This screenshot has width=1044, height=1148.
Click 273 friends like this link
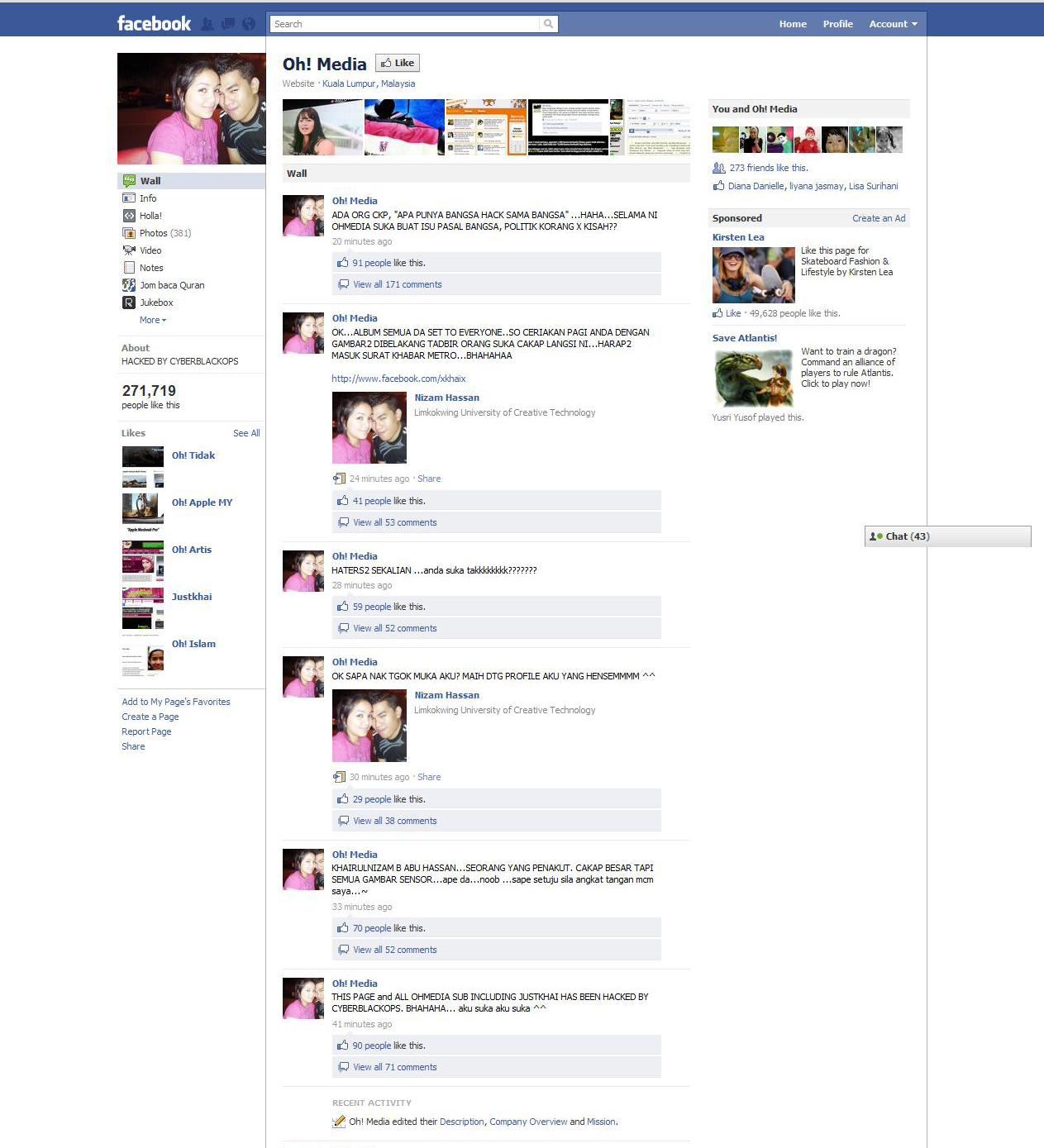coord(769,168)
